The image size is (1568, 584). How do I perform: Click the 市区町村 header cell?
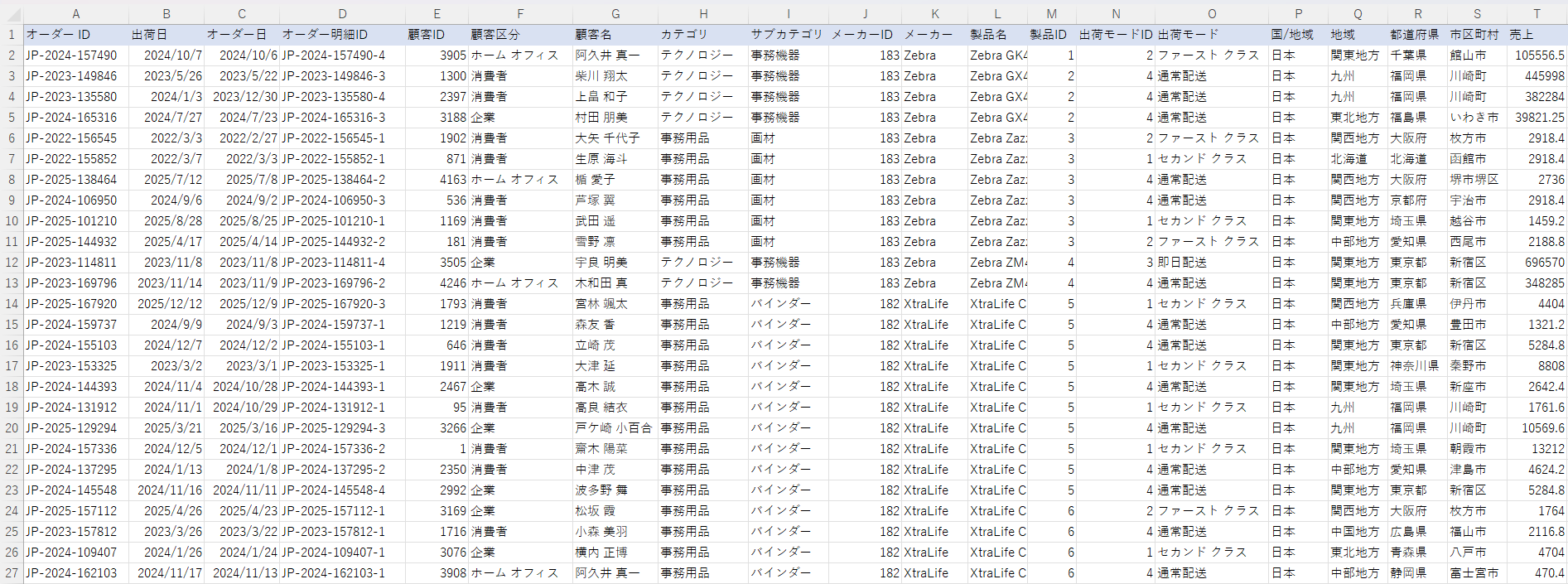pyautogui.click(x=1477, y=34)
